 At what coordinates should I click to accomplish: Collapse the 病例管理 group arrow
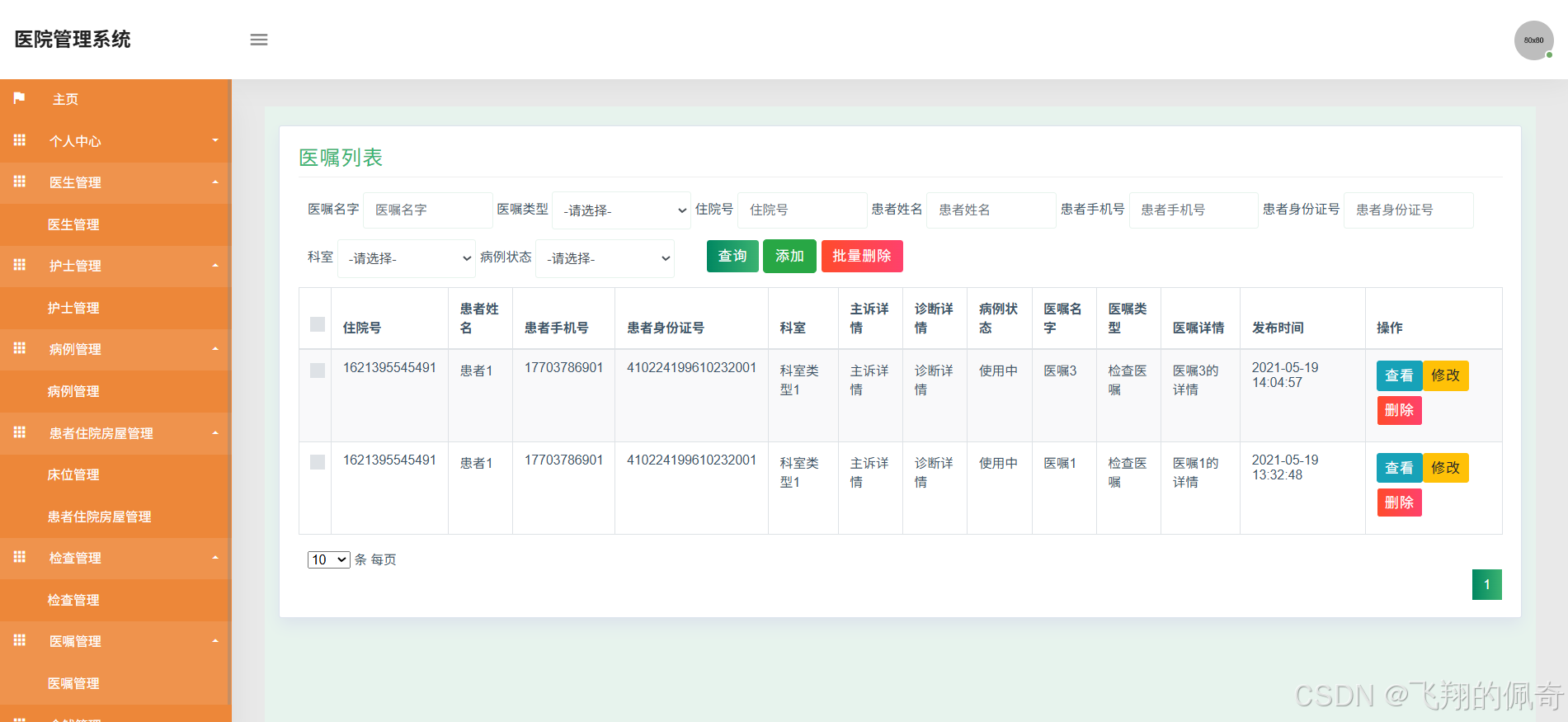215,349
